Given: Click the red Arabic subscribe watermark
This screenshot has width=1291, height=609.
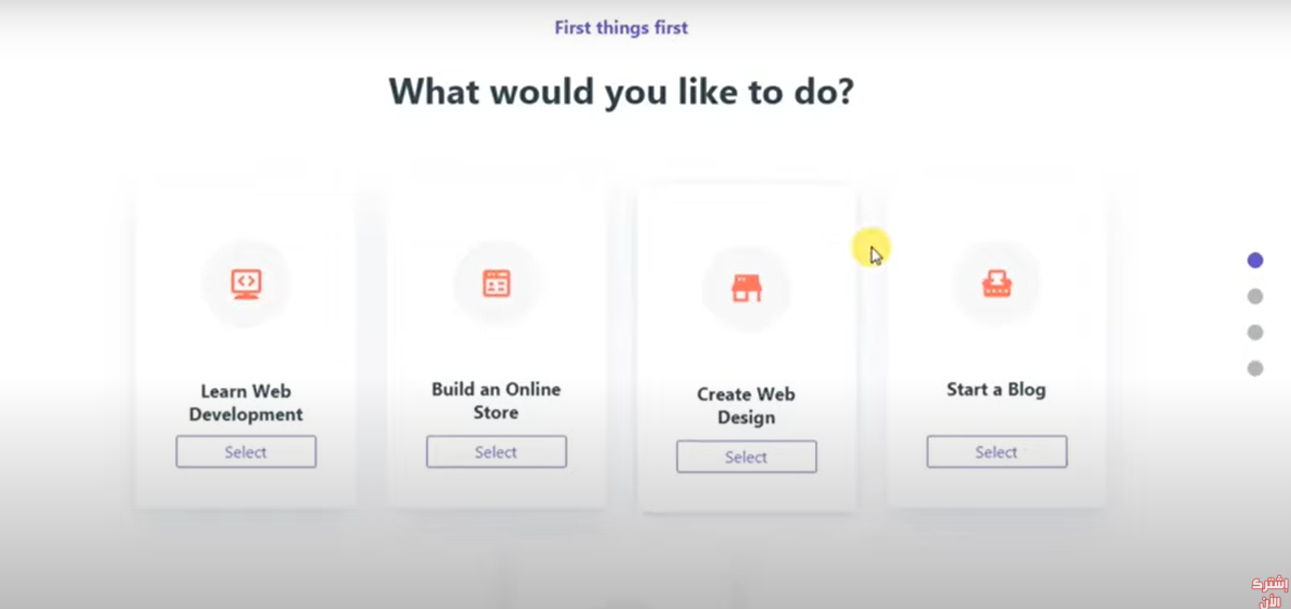Looking at the screenshot, I should coord(1269,592).
